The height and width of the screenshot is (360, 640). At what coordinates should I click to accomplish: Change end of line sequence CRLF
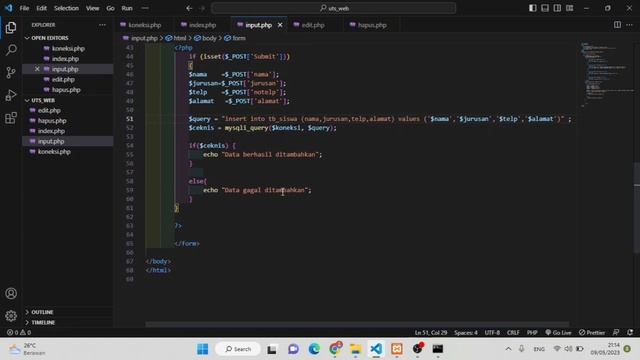coord(513,332)
